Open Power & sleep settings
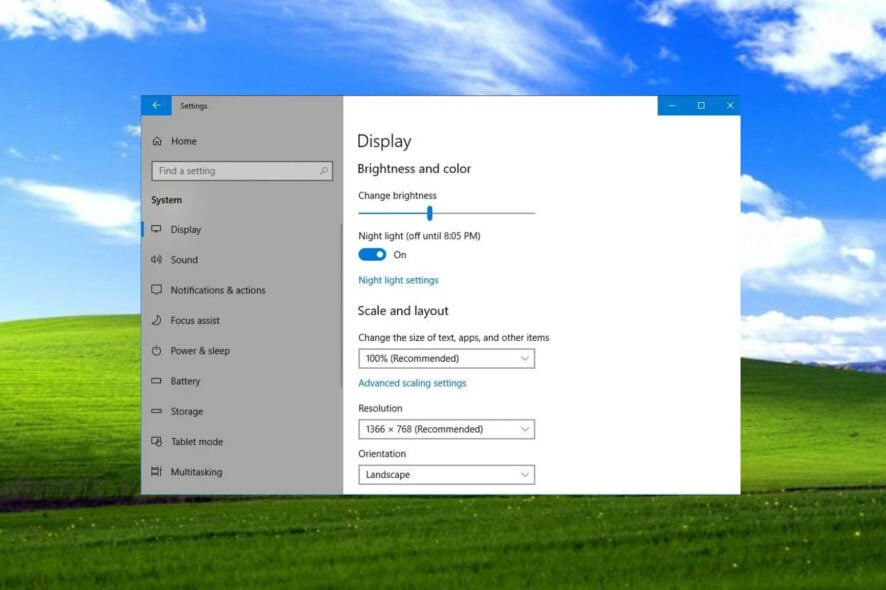Image resolution: width=886 pixels, height=590 pixels. click(200, 351)
